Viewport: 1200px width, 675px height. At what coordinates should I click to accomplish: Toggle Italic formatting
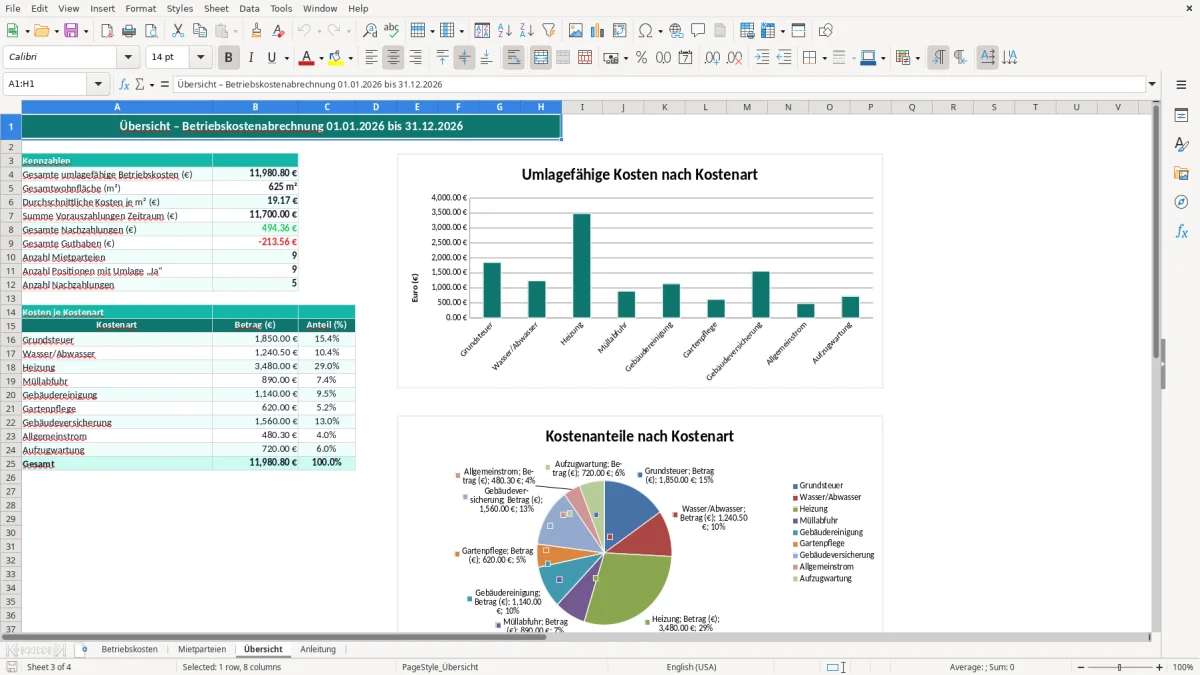click(x=250, y=58)
